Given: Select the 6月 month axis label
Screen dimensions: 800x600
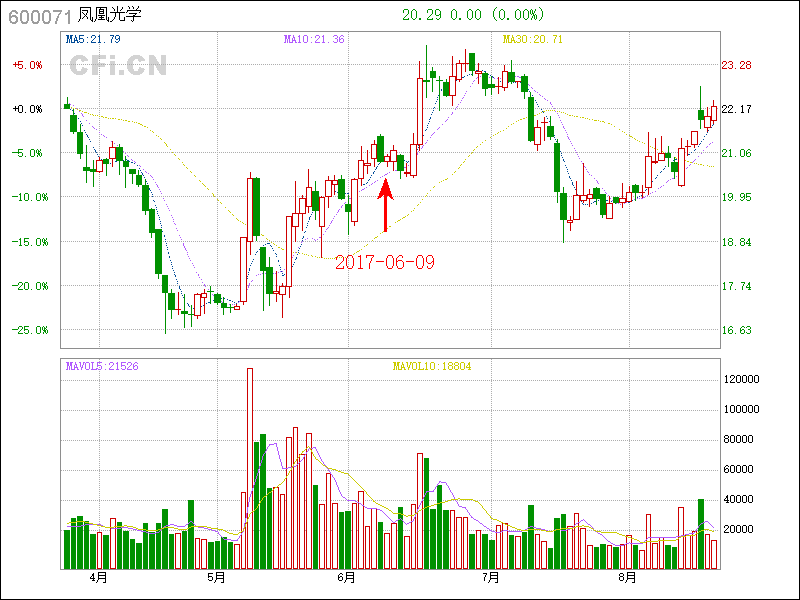Looking at the screenshot, I should point(347,578).
